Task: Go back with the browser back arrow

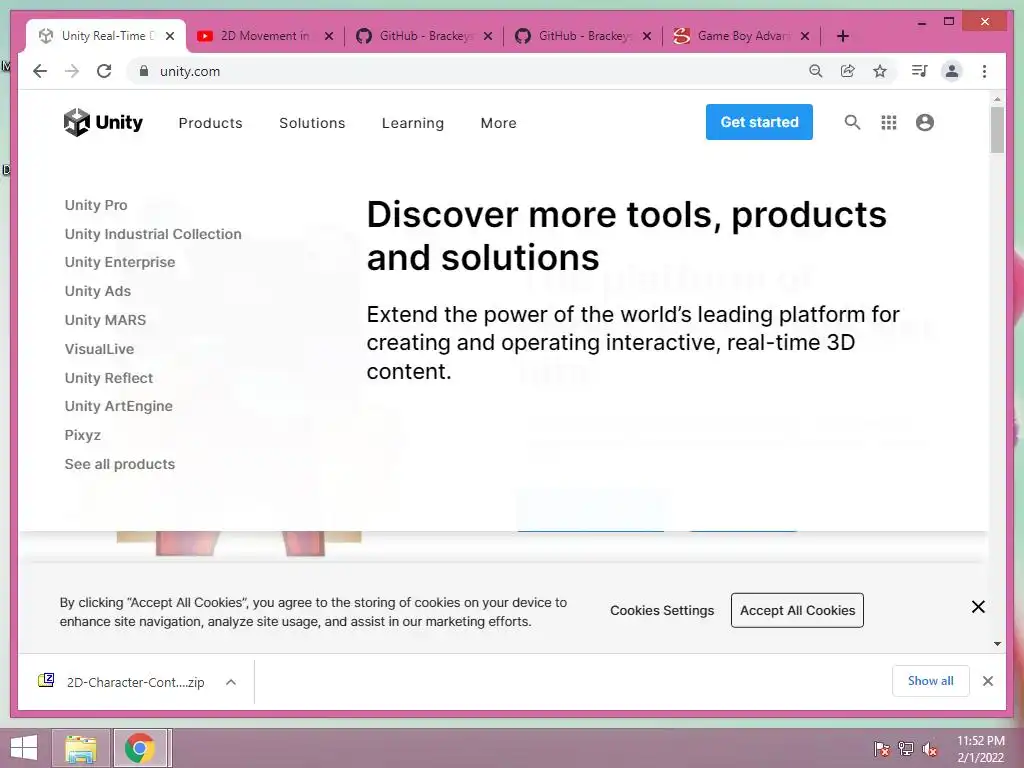Action: point(40,71)
